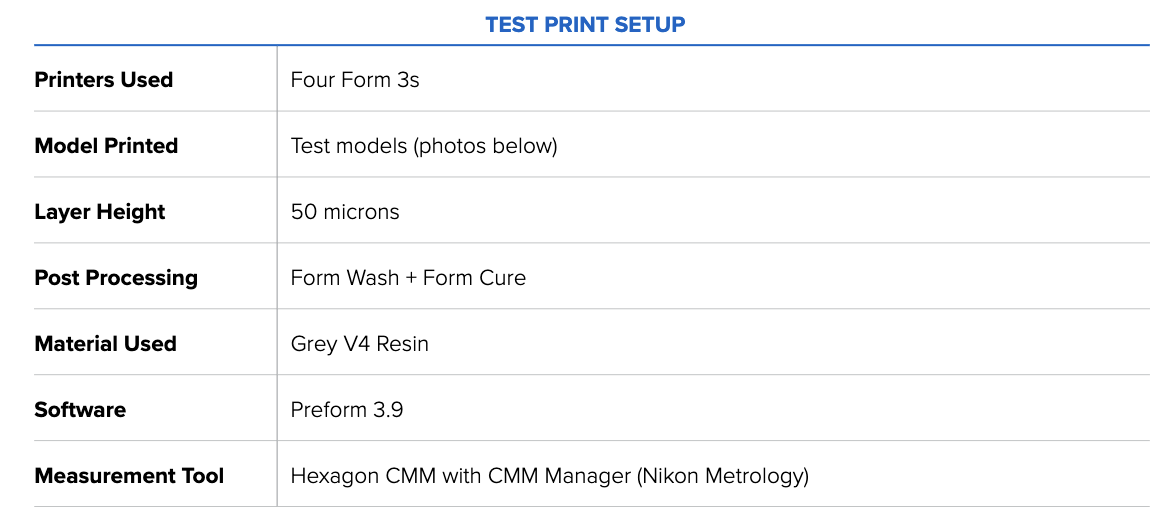
Task: Click the Post Processing row label
Action: [x=116, y=278]
